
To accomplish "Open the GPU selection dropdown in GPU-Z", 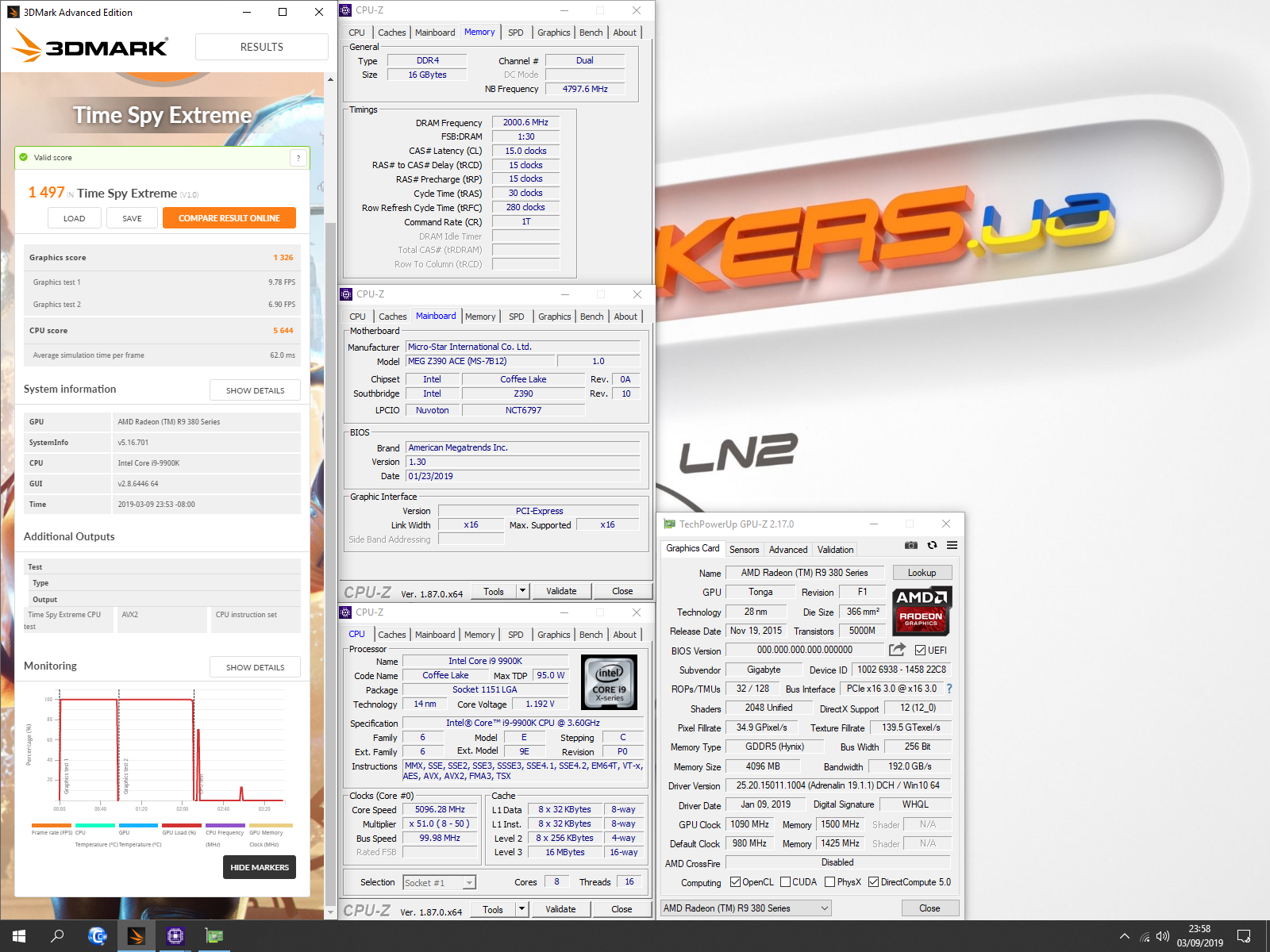I will pos(746,908).
